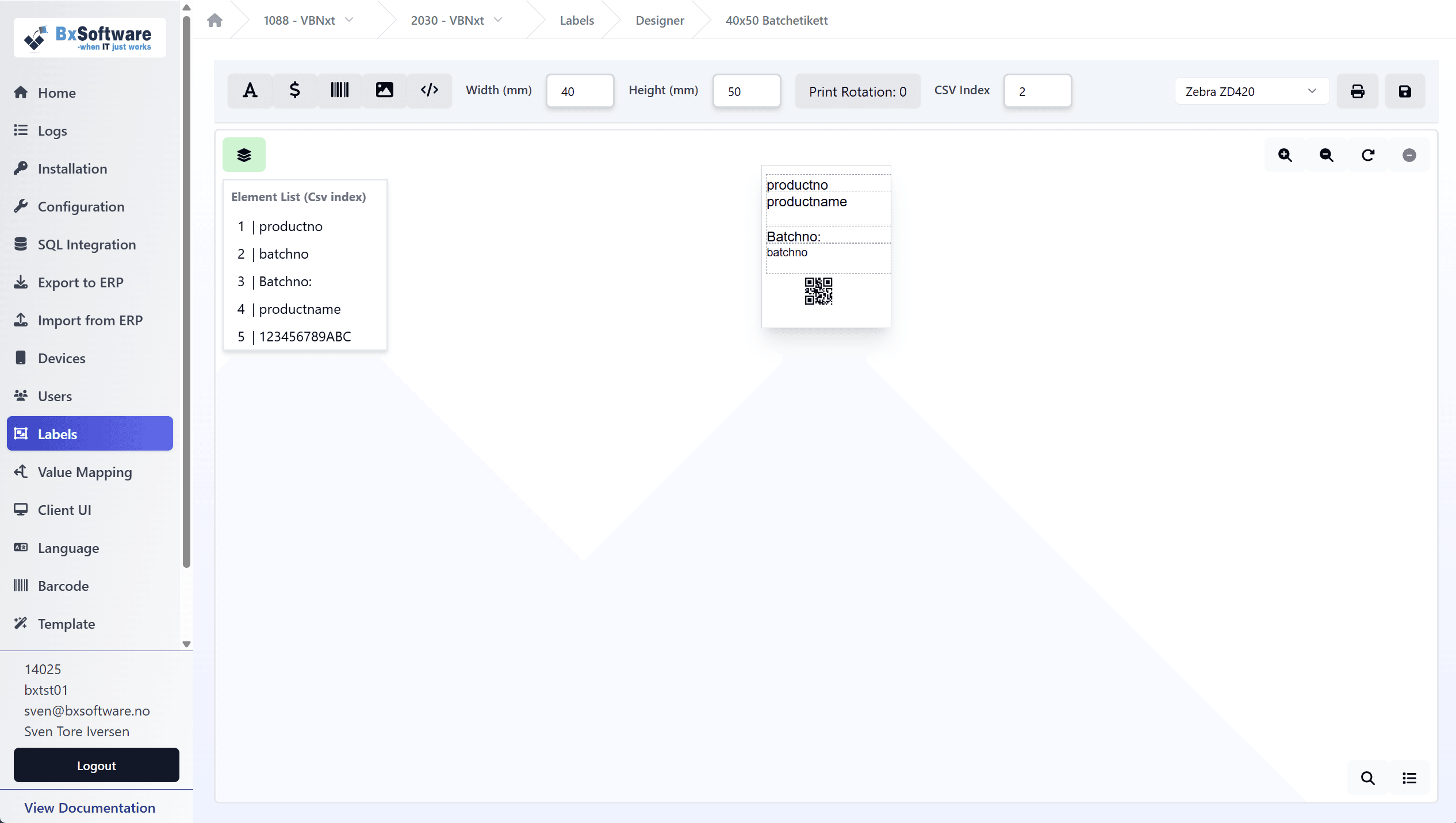Toggle the element list layers button
1456x823 pixels.
(x=244, y=155)
